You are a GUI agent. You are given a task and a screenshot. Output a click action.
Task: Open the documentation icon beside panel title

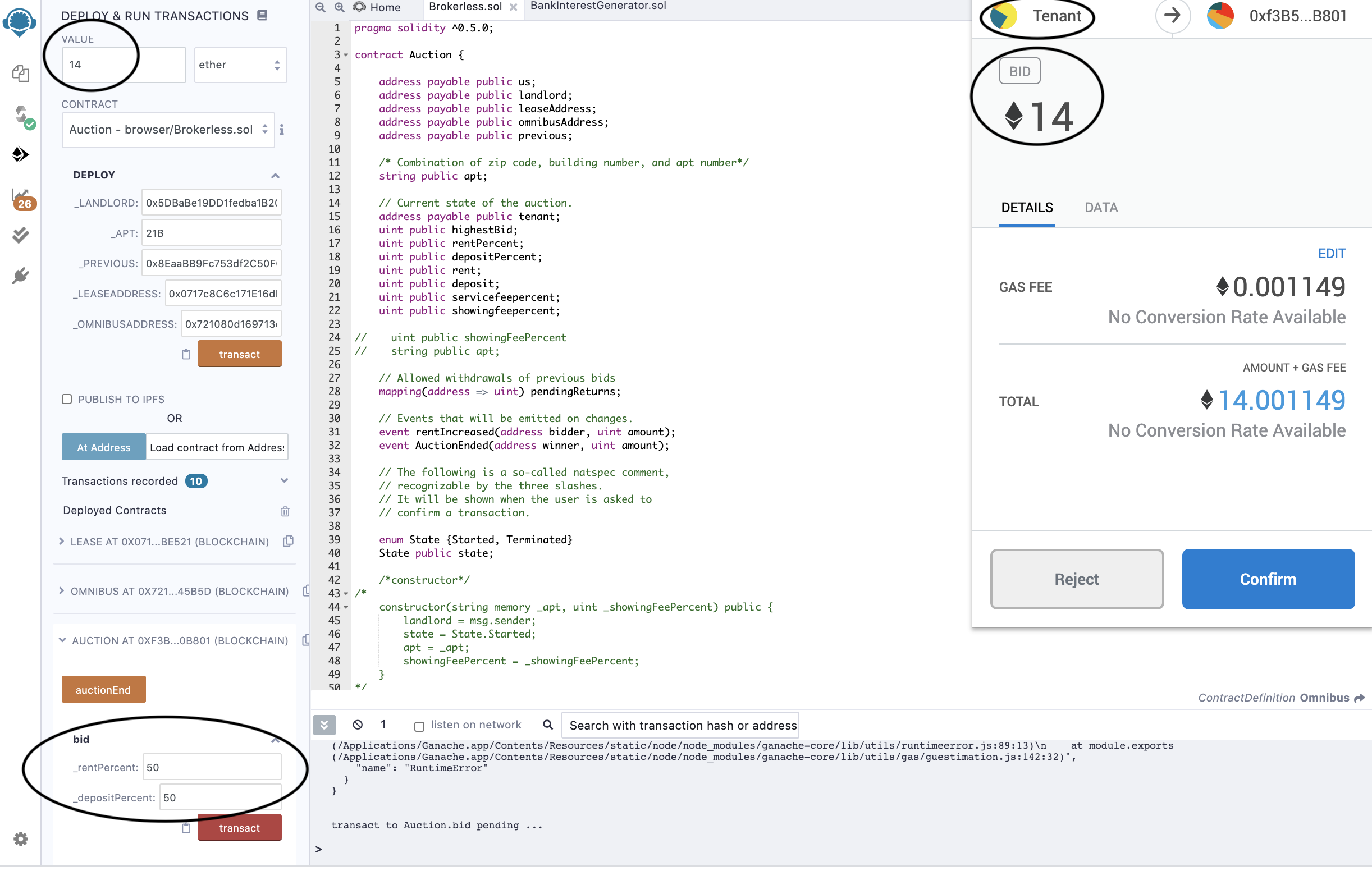(x=262, y=15)
